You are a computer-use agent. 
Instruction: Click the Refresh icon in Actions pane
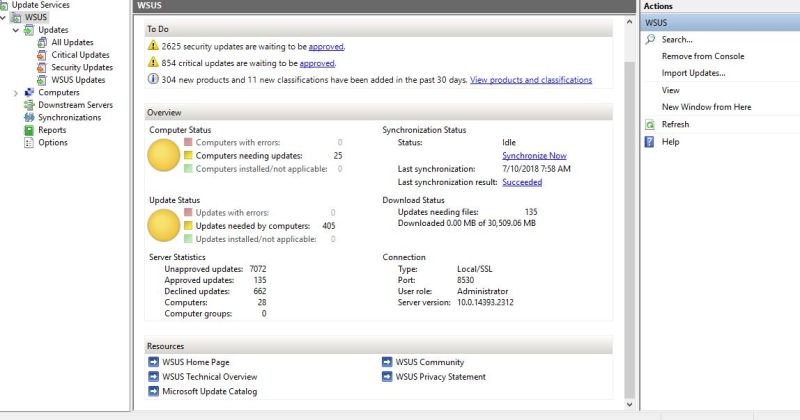(650, 125)
